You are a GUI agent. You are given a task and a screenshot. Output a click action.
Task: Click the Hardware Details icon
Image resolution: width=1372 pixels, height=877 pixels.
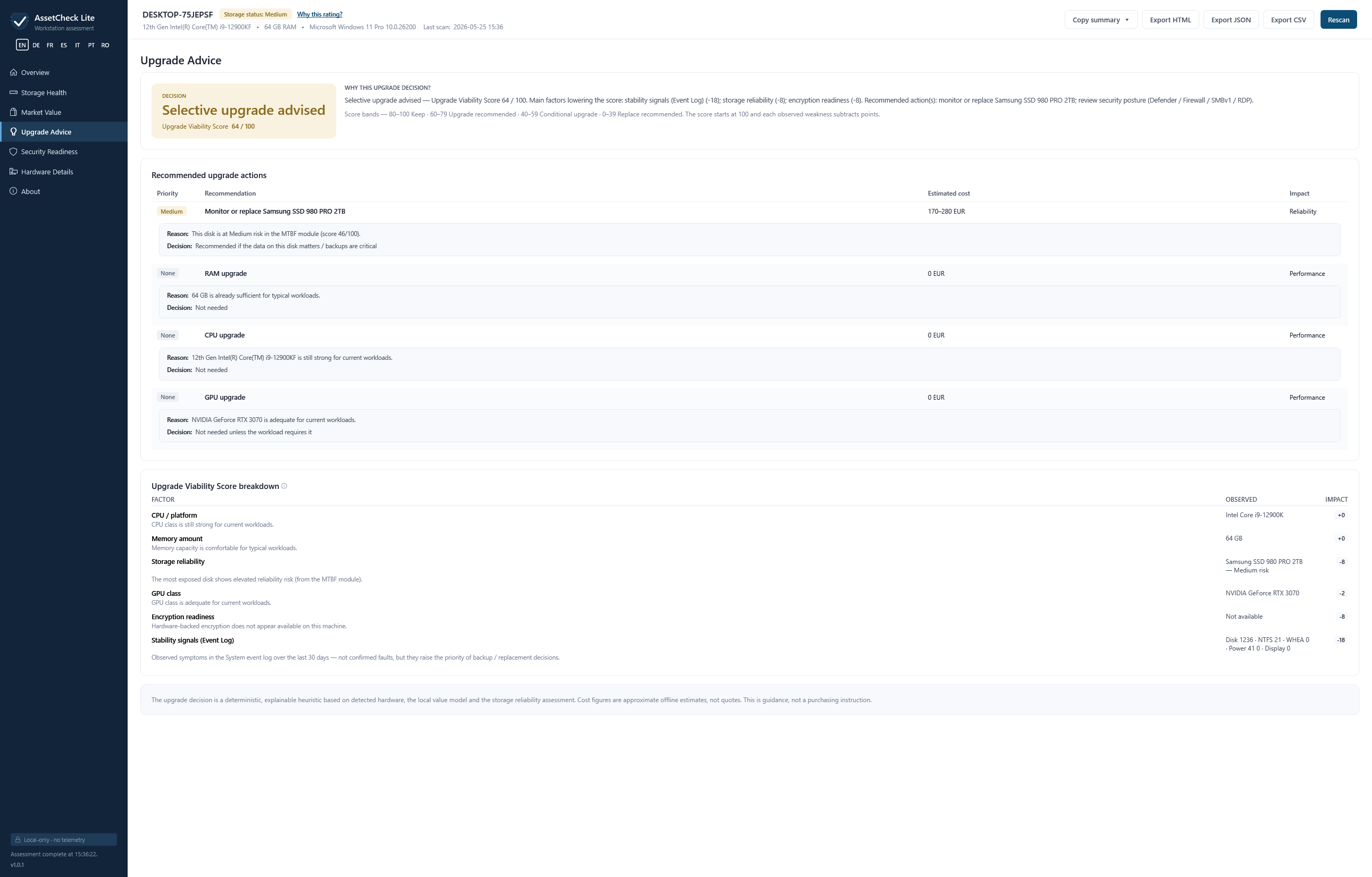coord(14,171)
